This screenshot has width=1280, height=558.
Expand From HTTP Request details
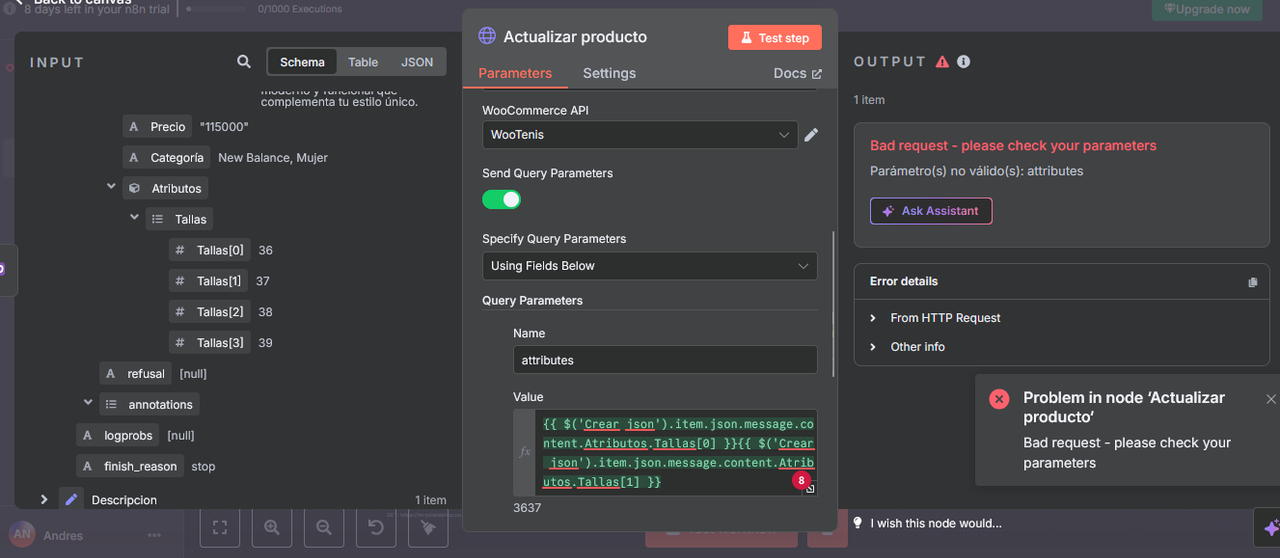click(945, 318)
